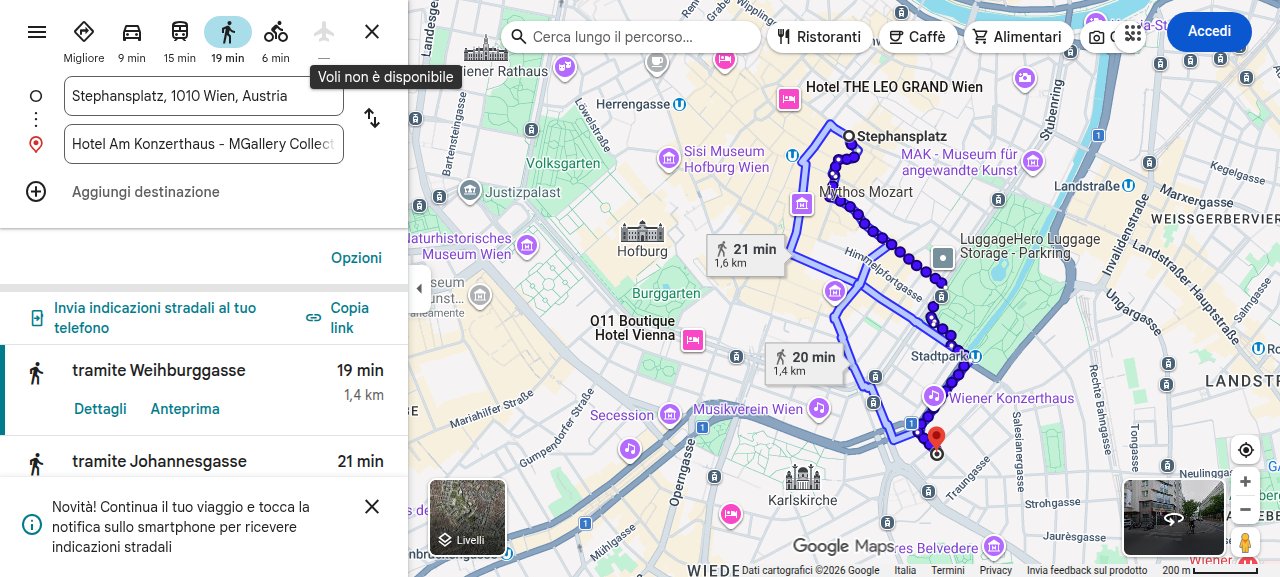This screenshot has width=1280, height=577.
Task: Open MAK Museum marker icon
Action: [1033, 162]
